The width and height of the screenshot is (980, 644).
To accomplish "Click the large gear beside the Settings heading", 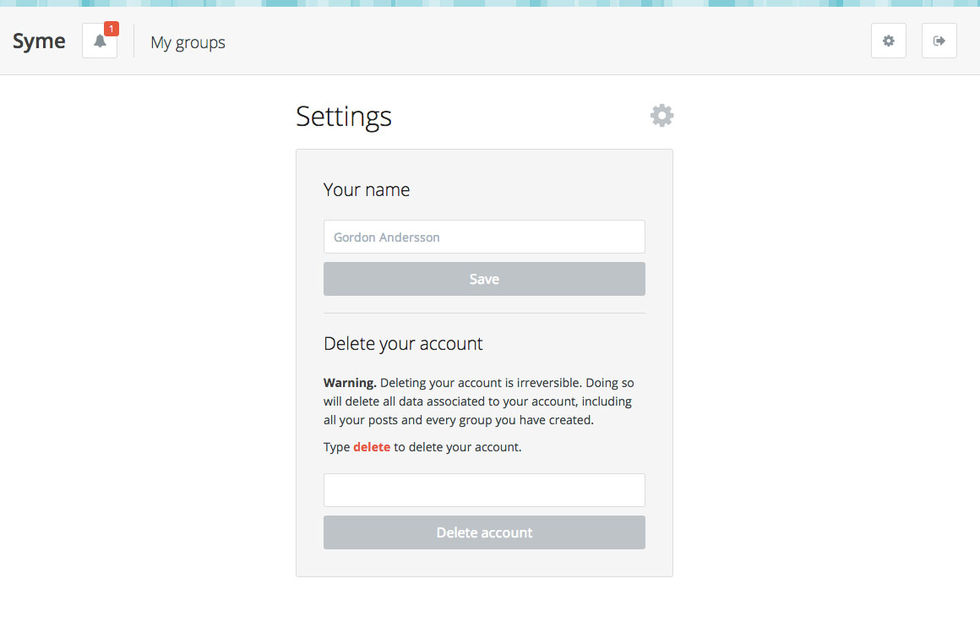I will click(662, 116).
